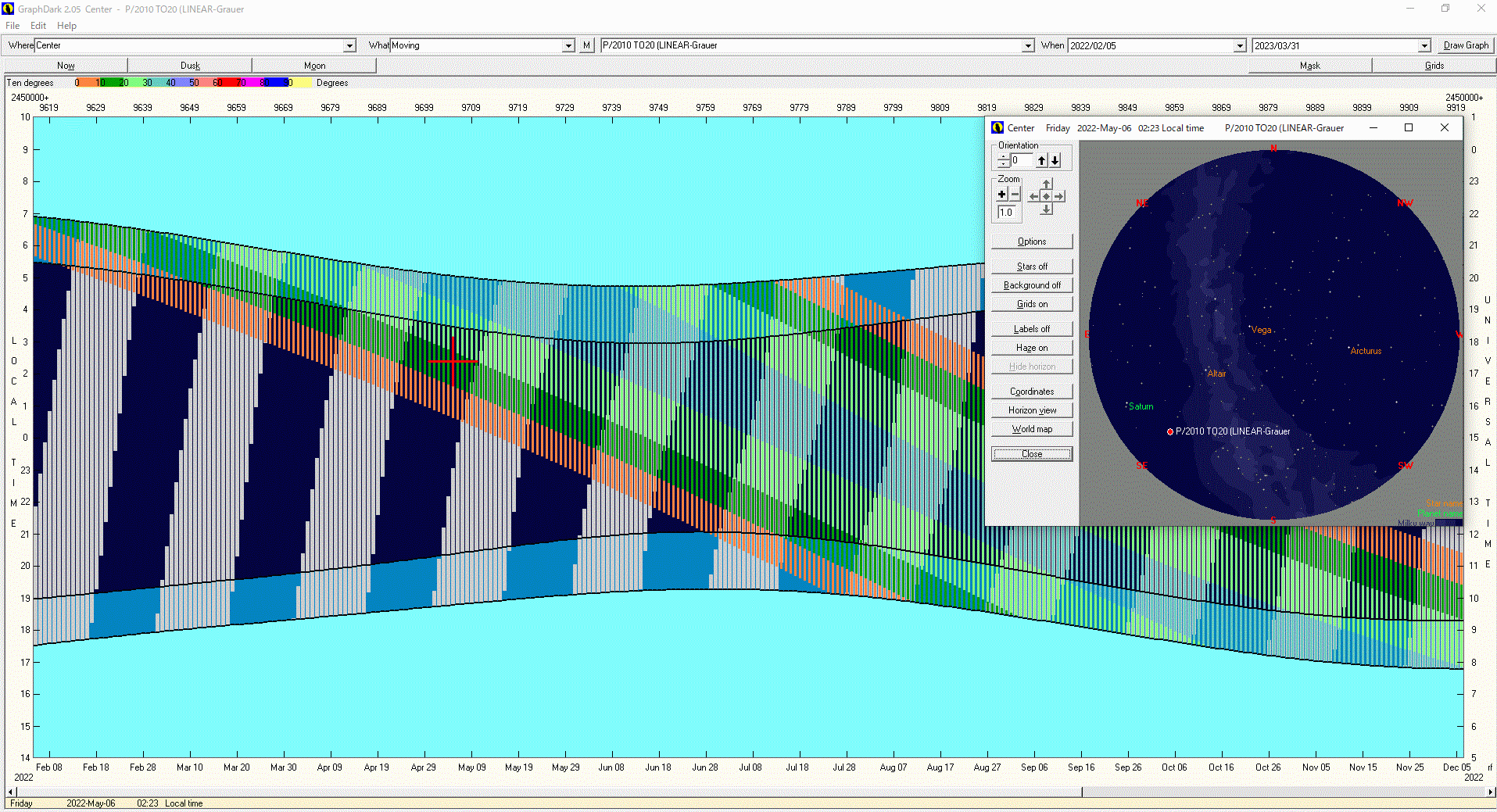Expand the P/2010 TO20 object dropdown
This screenshot has width=1497, height=812.
pyautogui.click(x=1028, y=45)
